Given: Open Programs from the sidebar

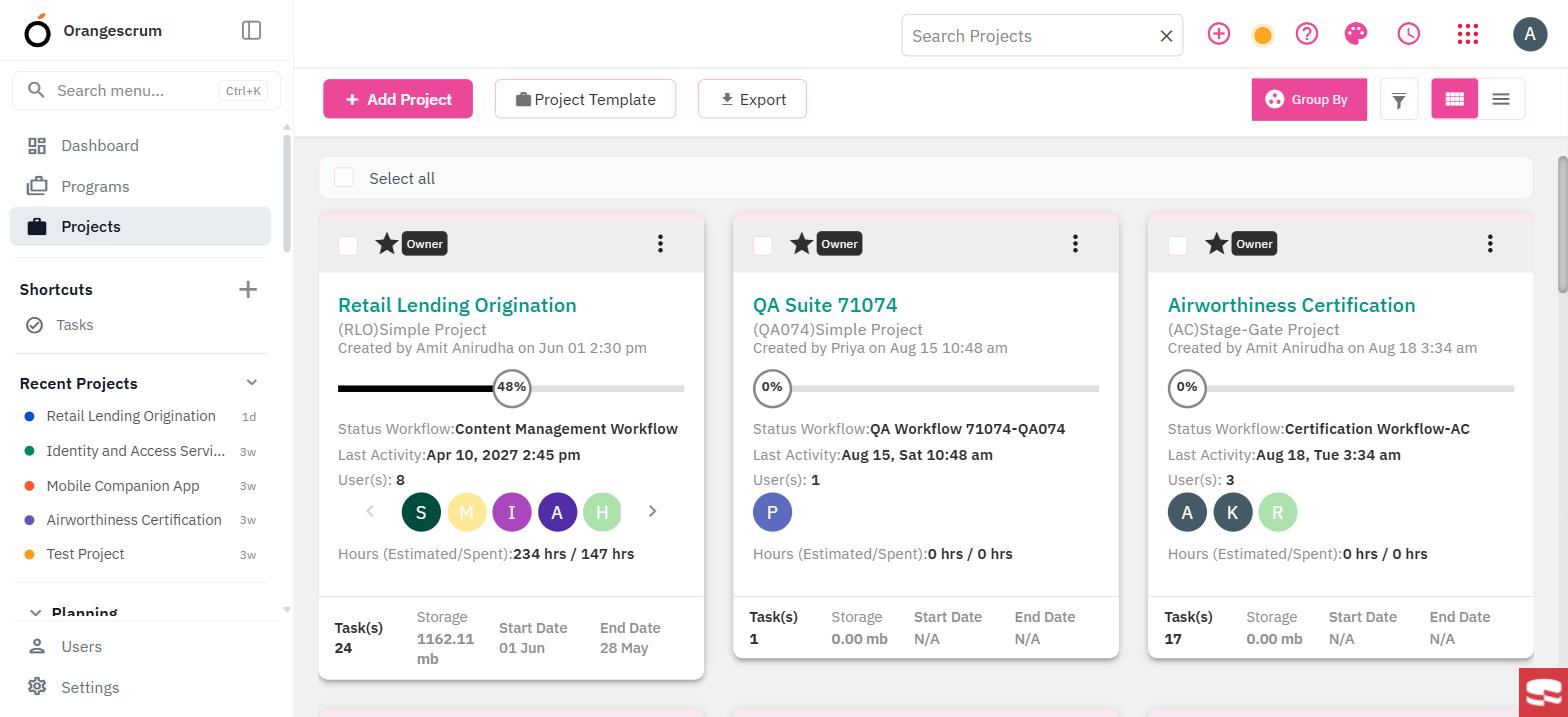Looking at the screenshot, I should tap(140, 186).
